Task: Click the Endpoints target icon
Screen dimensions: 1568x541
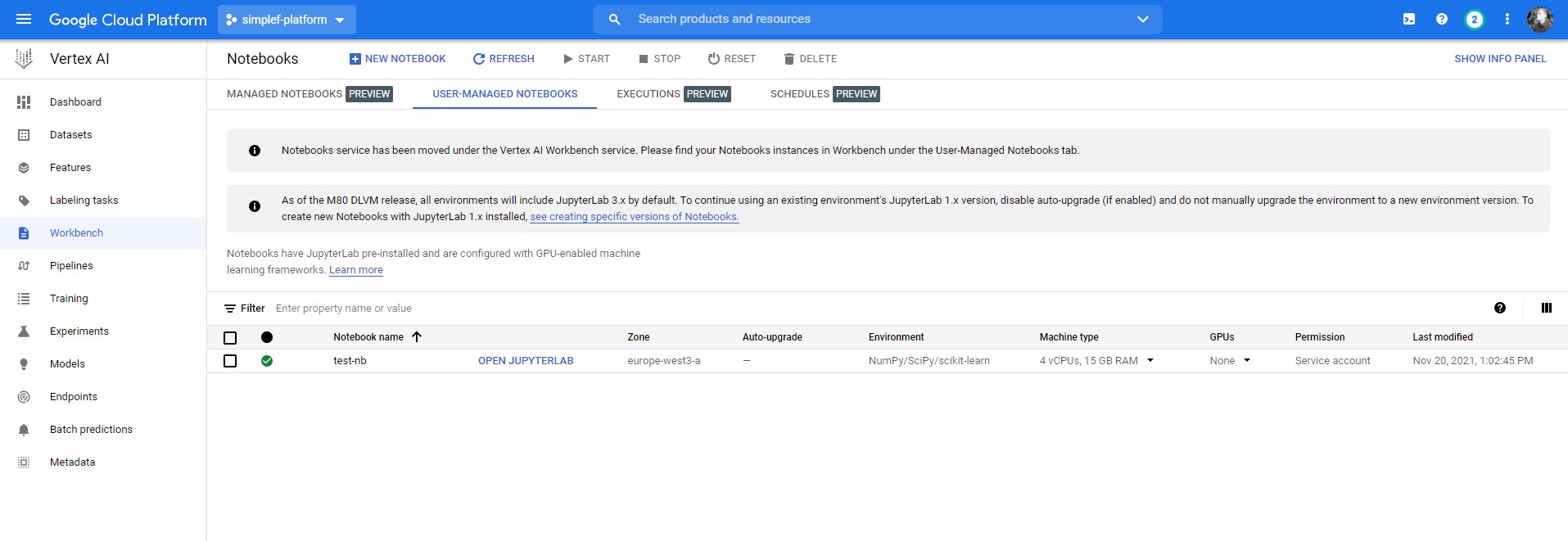Action: click(24, 396)
